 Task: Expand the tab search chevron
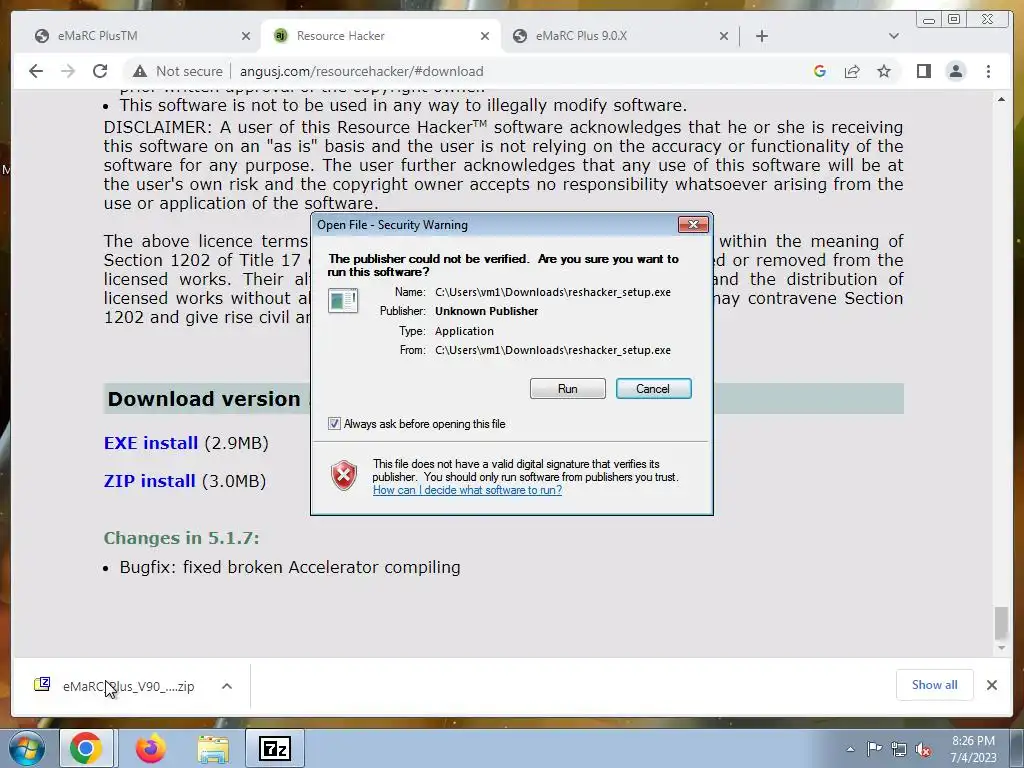894,36
